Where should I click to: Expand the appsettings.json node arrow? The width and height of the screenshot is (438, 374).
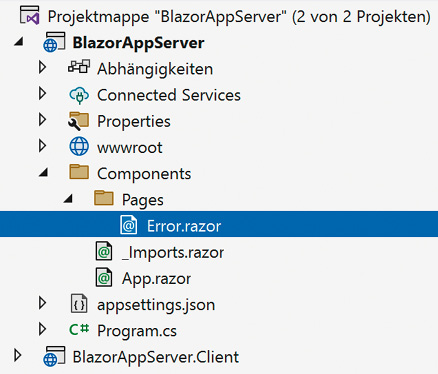click(x=42, y=303)
